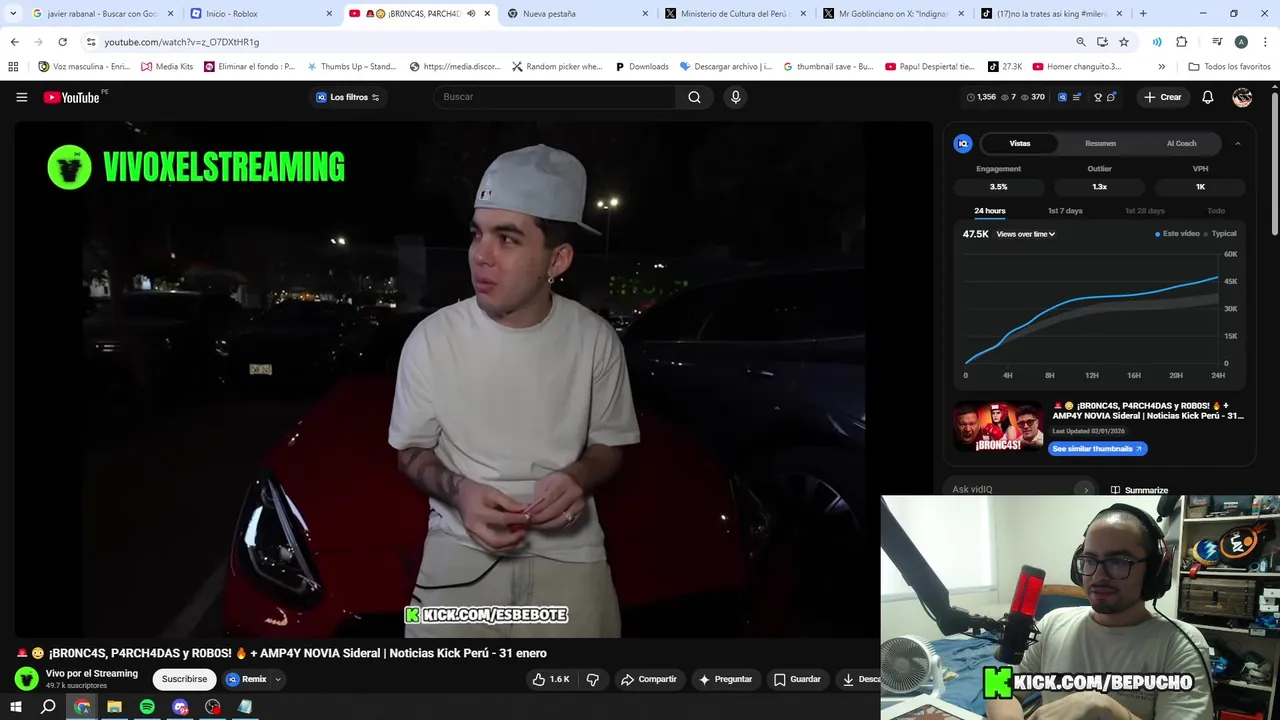Show hidden bookmarks with double chevron
Image resolution: width=1280 pixels, height=720 pixels.
tap(1161, 67)
